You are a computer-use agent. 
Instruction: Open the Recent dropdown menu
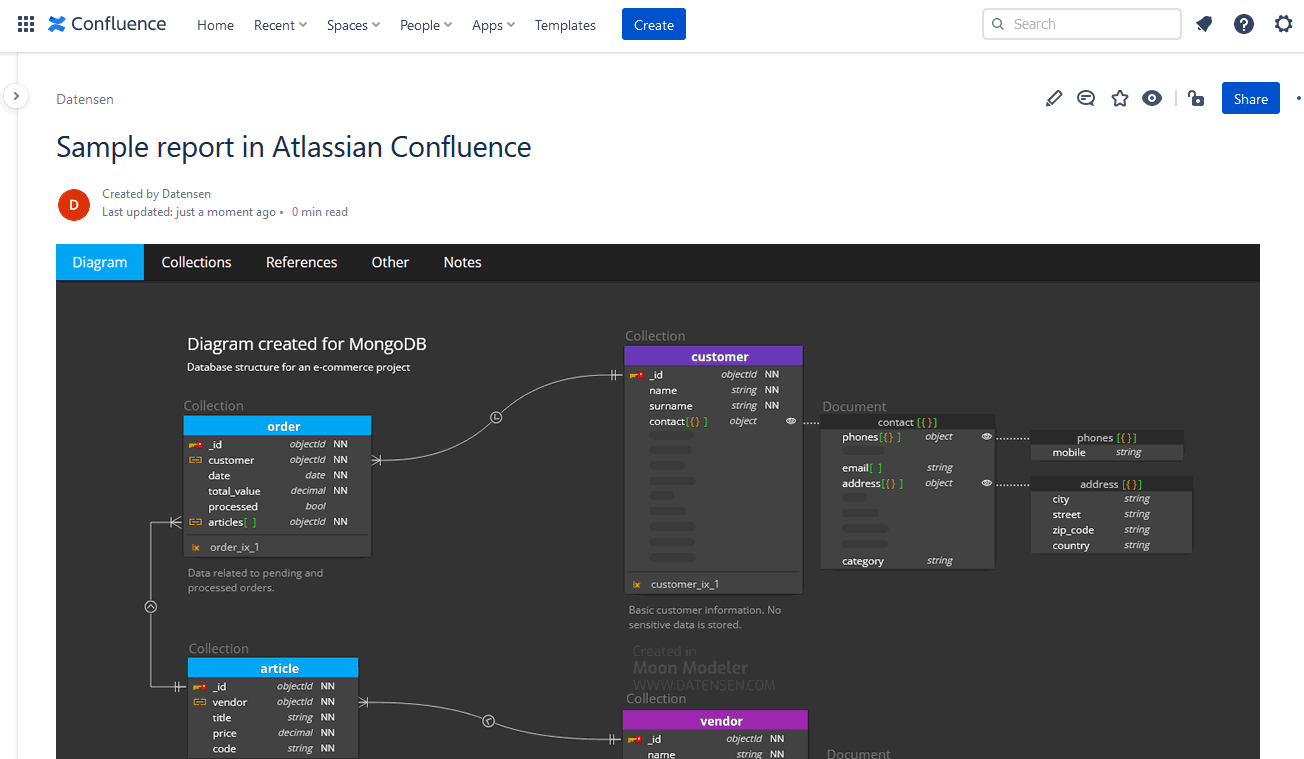(281, 25)
